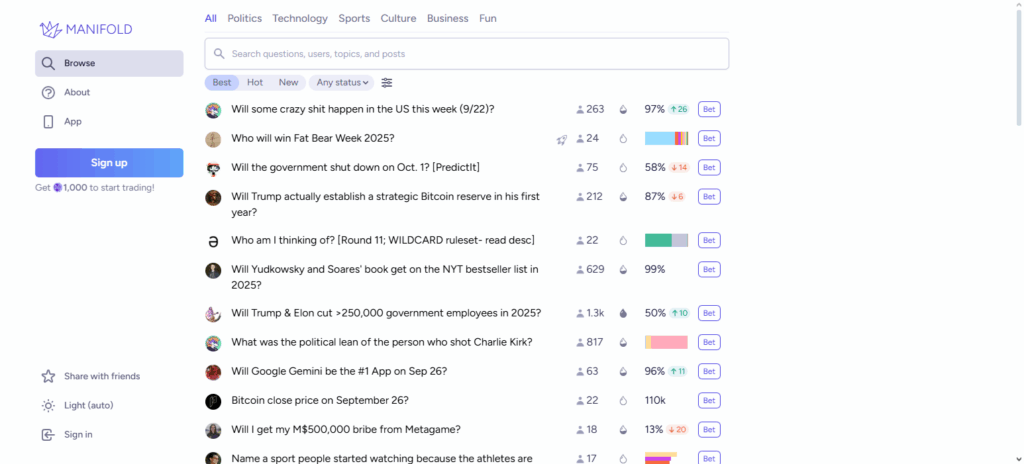Switch to the Sports tab
Screen dimensions: 1024x464
click(354, 18)
